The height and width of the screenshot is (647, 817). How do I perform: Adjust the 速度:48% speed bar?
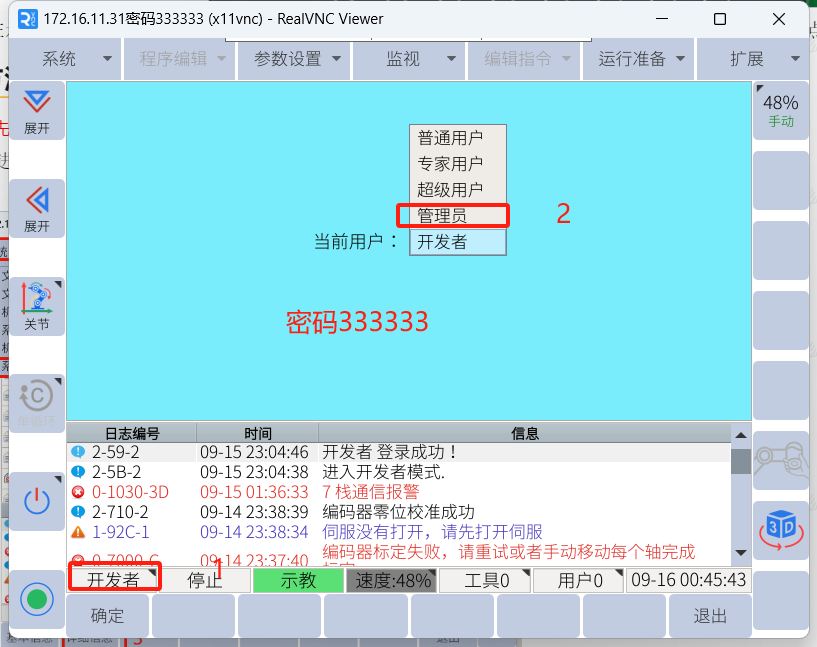[391, 581]
